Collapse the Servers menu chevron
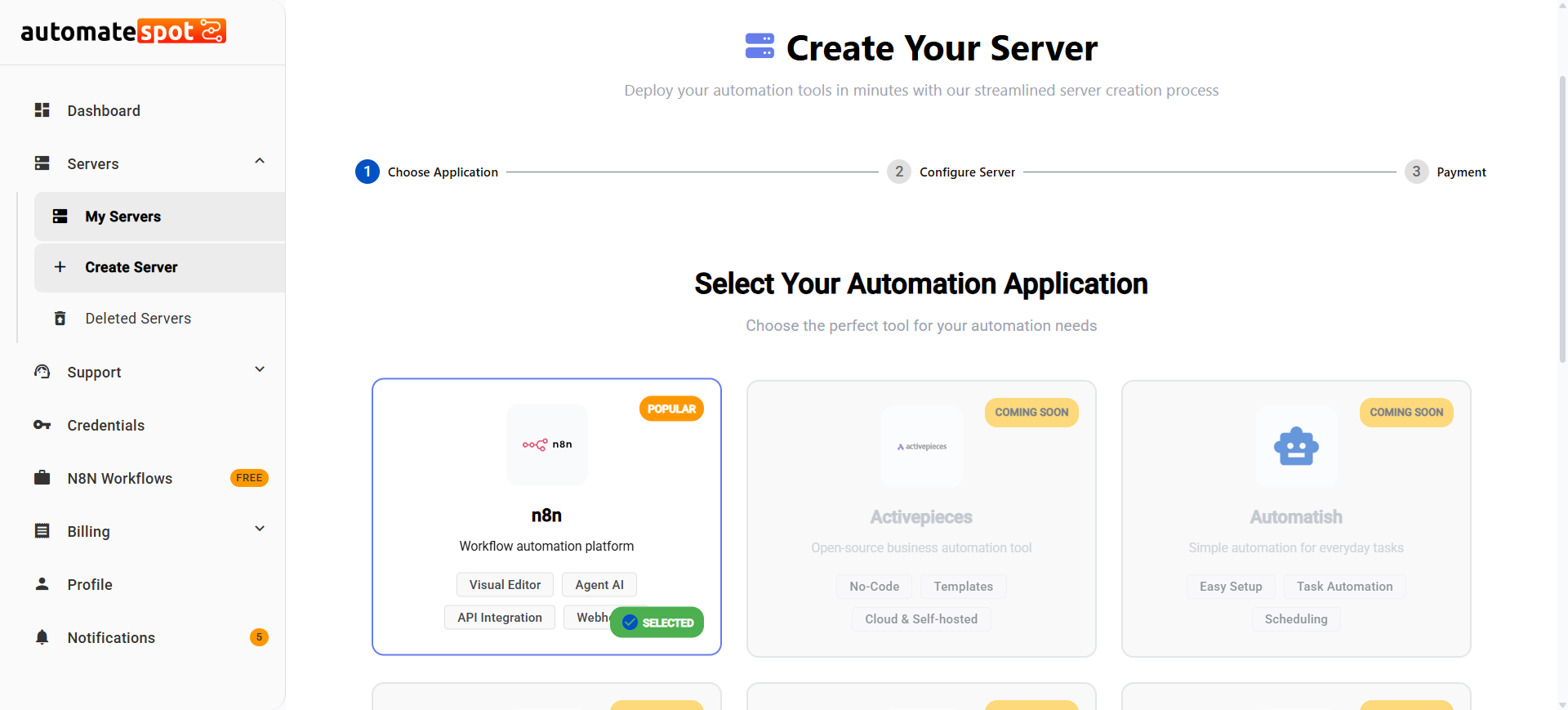 pyautogui.click(x=260, y=162)
